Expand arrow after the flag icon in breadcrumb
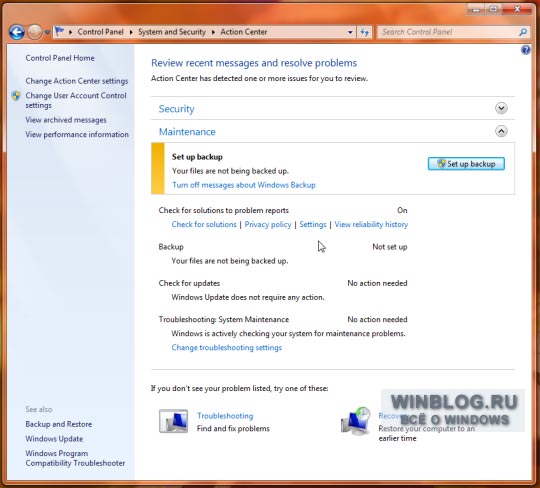The height and width of the screenshot is (488, 540). coord(70,32)
